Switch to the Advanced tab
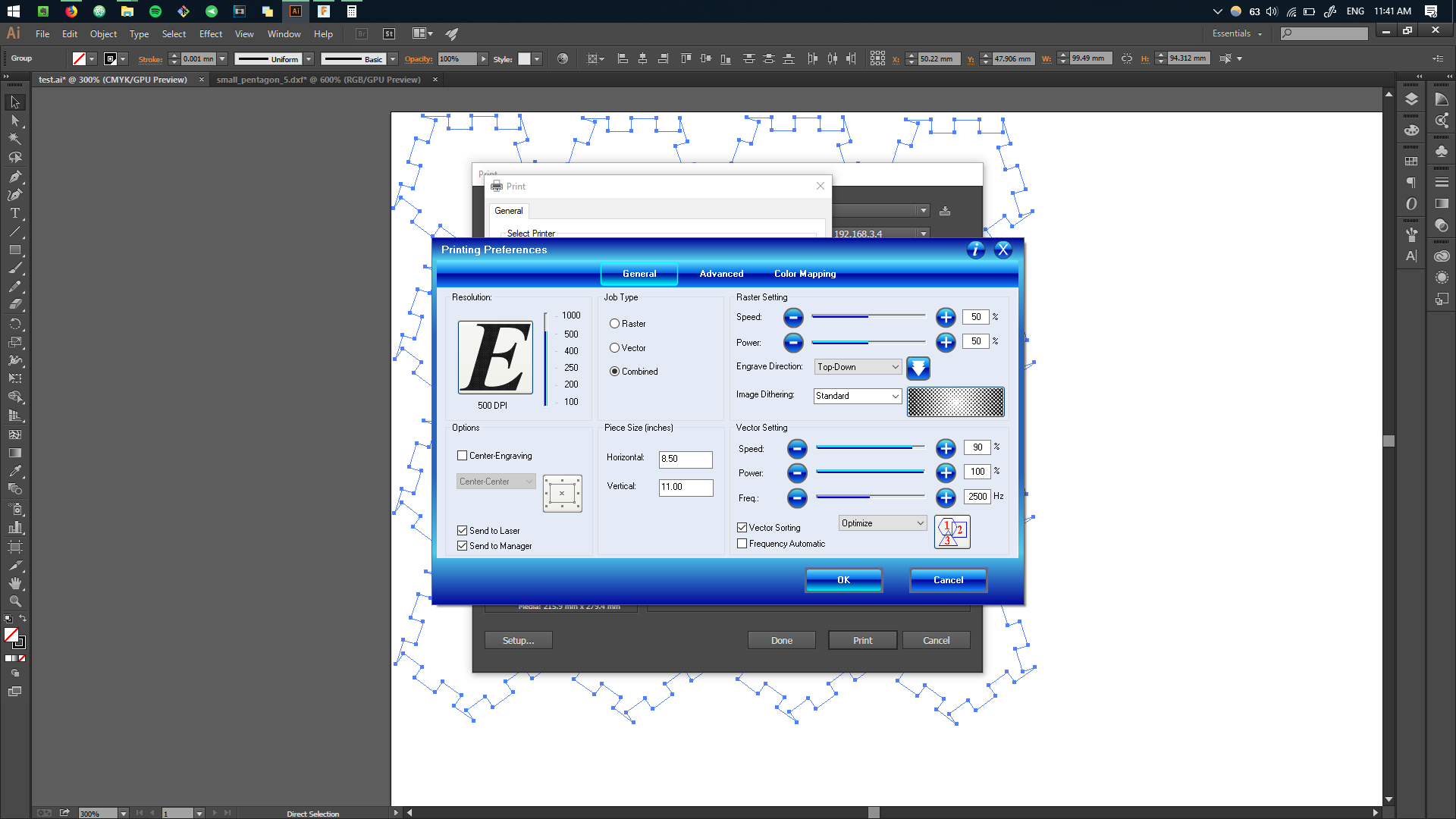The width and height of the screenshot is (1456, 819). pyautogui.click(x=721, y=274)
